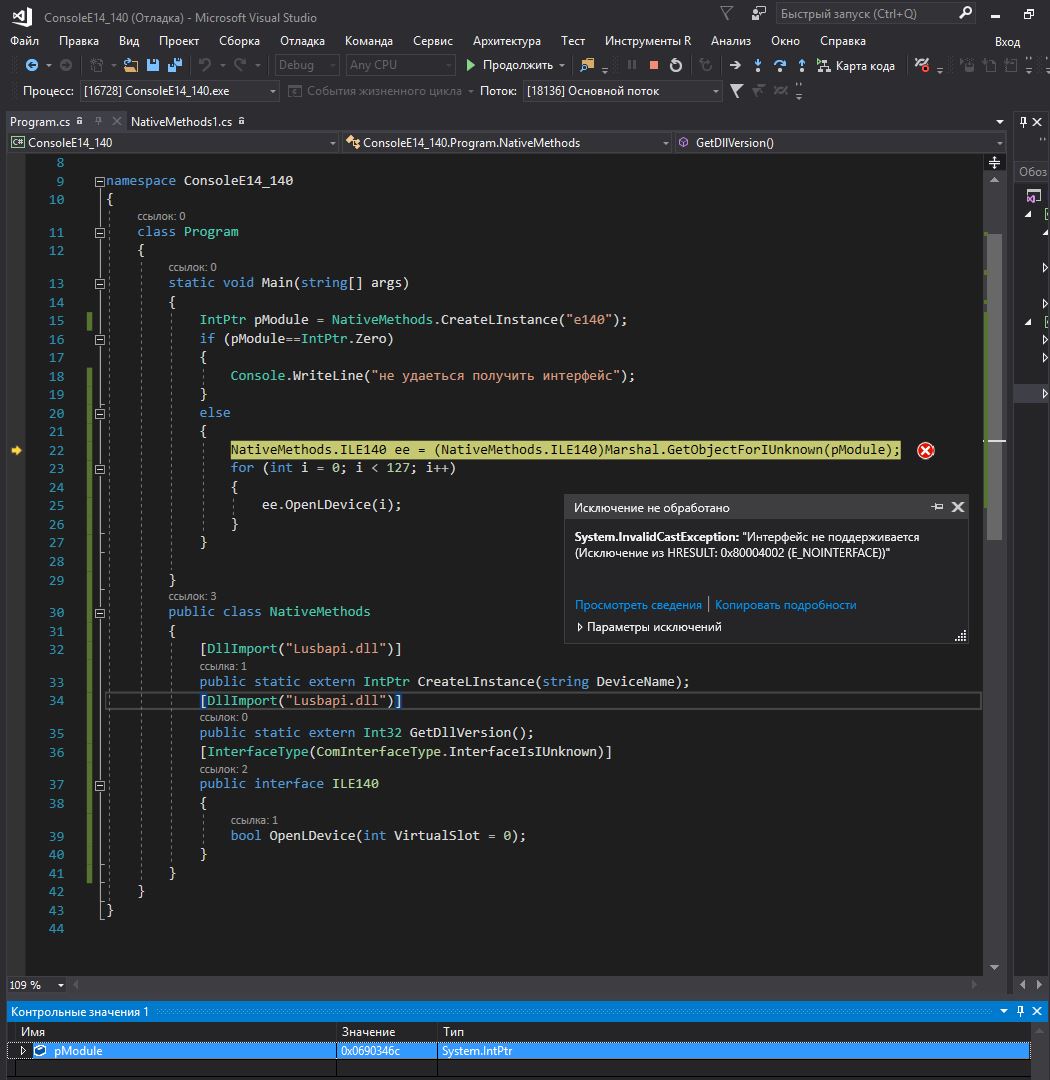Open the Watch 1 panel options dropdown

[1003, 1011]
